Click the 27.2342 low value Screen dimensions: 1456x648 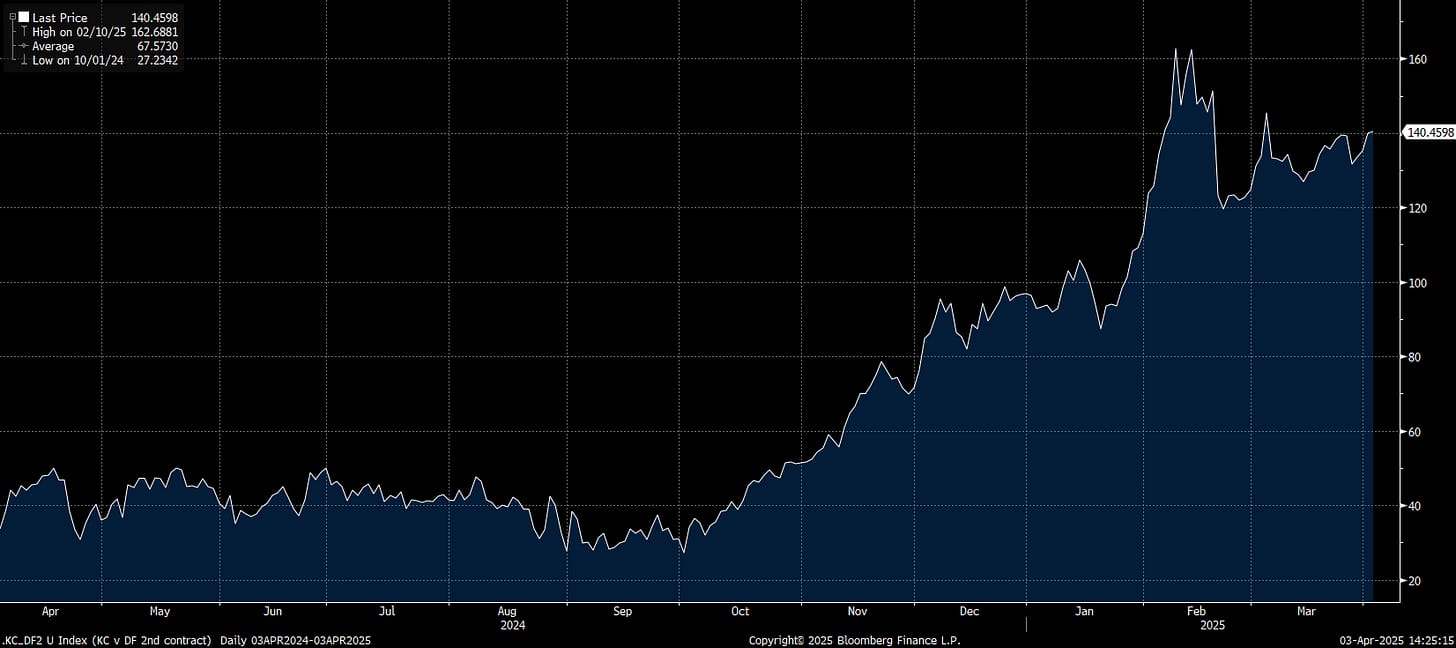point(158,60)
